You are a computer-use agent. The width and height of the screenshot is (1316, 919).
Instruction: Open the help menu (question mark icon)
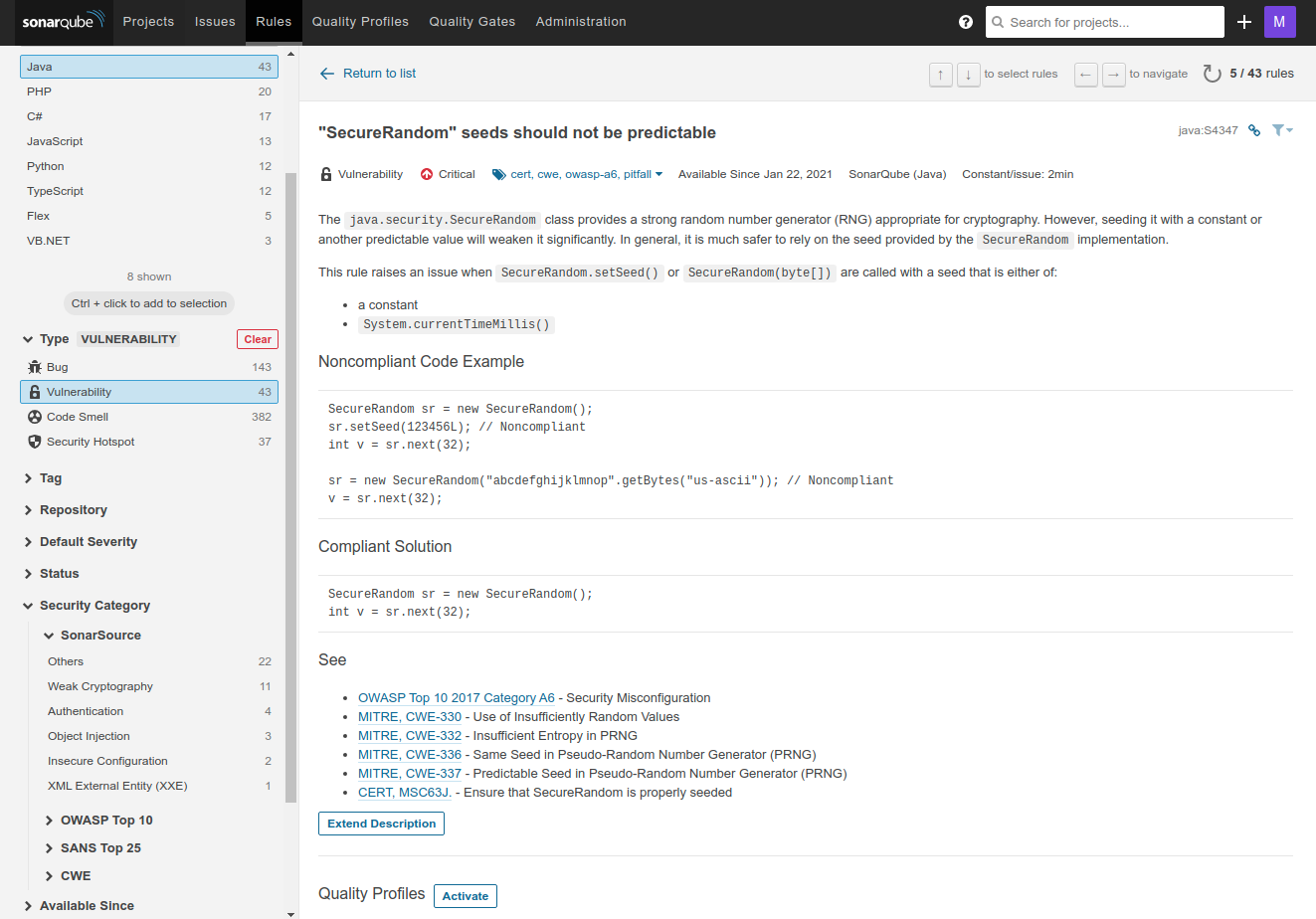pos(965,21)
